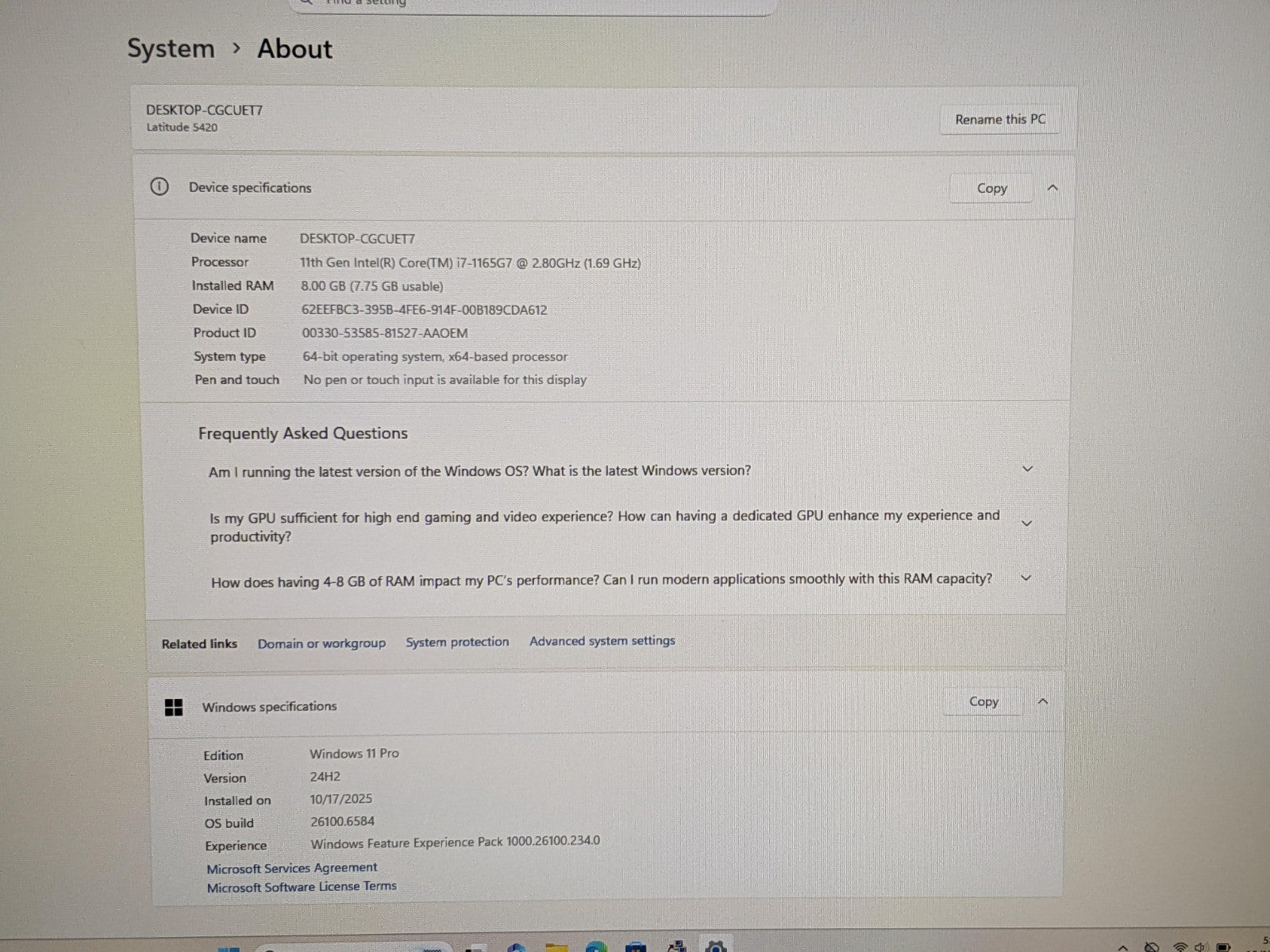This screenshot has width=1270, height=952.
Task: Copy the Device specifications
Action: (991, 189)
